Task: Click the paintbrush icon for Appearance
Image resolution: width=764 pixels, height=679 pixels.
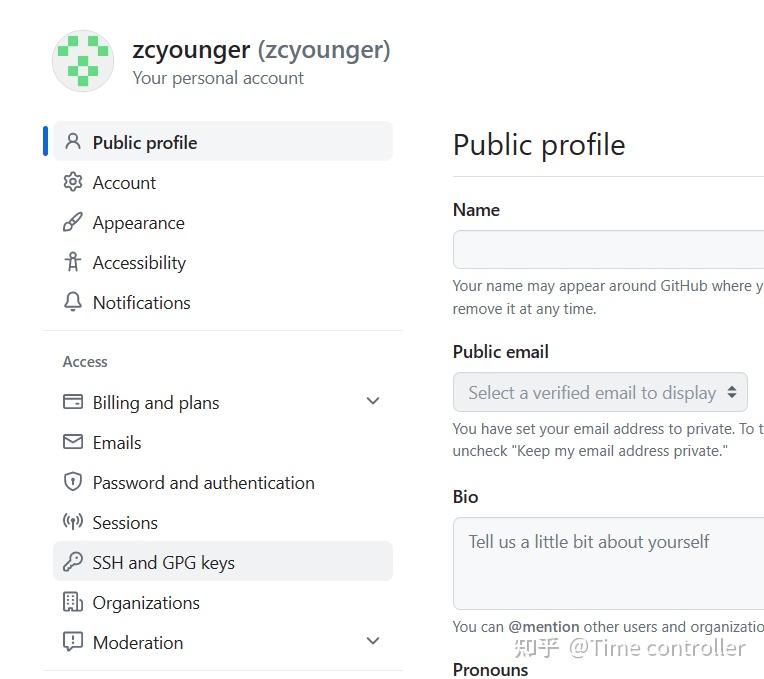Action: coord(72,222)
